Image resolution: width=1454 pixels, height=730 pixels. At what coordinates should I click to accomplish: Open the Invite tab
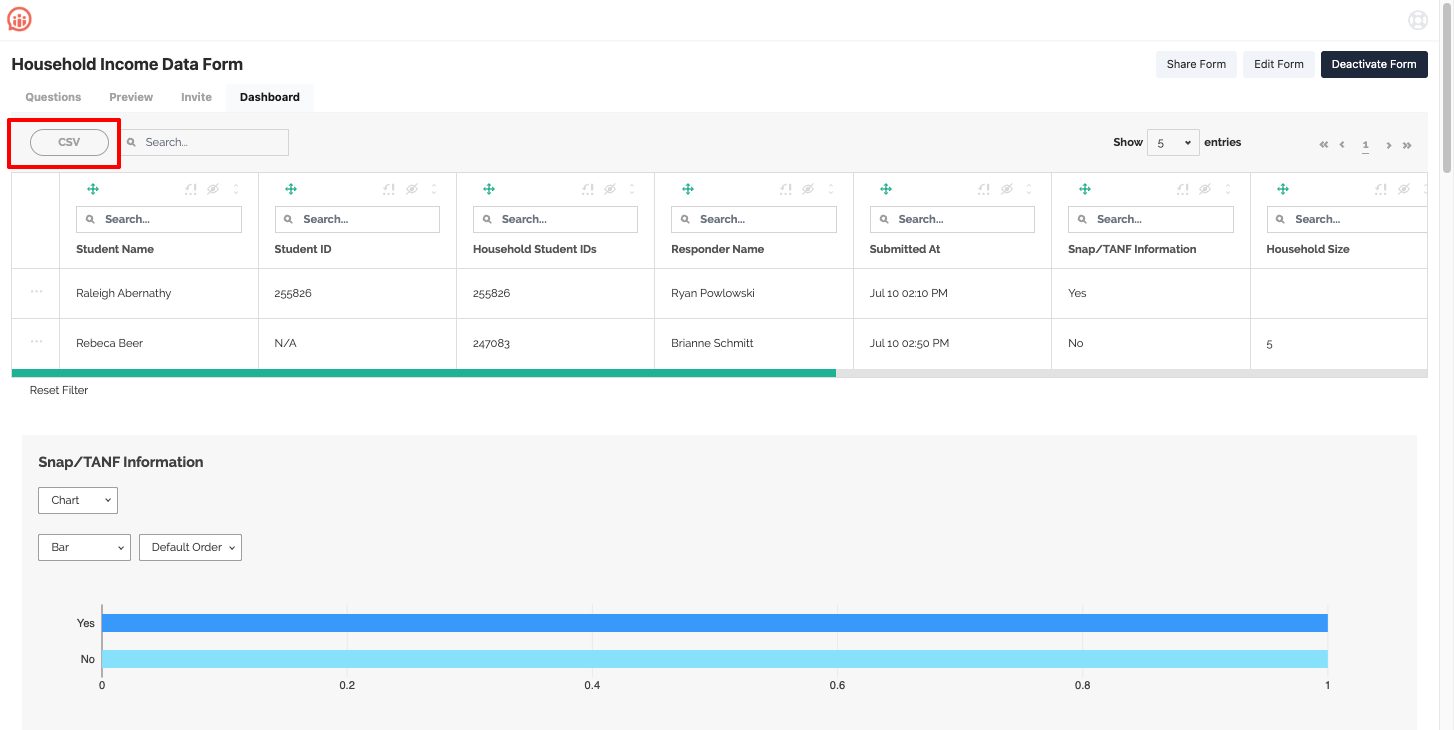click(x=196, y=97)
